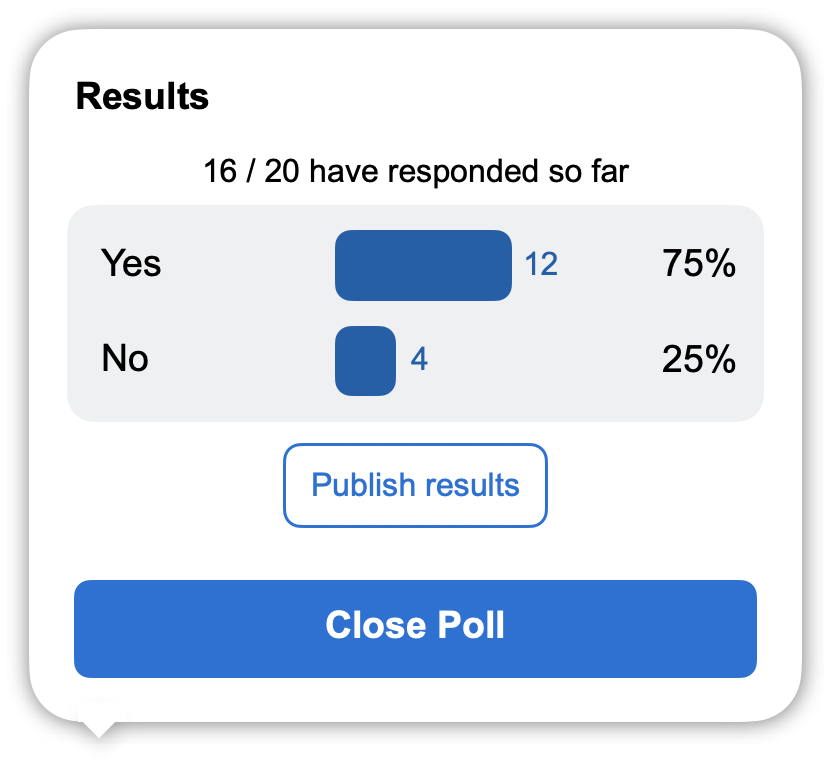
Task: Click the Results heading
Action: [x=143, y=97]
